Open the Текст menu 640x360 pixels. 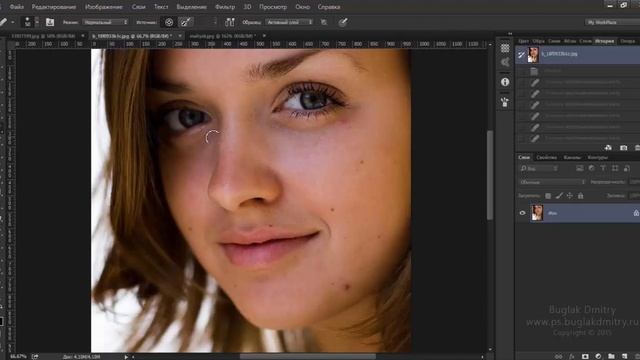tap(161, 7)
